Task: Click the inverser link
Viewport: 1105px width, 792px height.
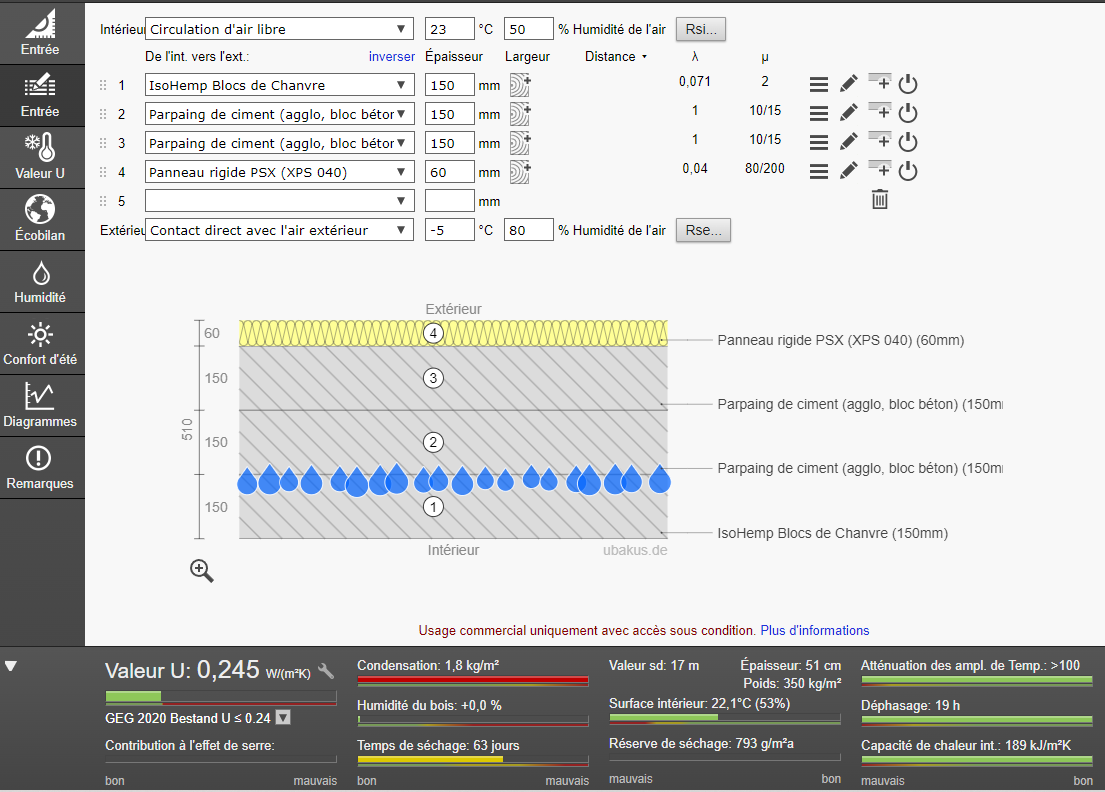Action: point(392,56)
